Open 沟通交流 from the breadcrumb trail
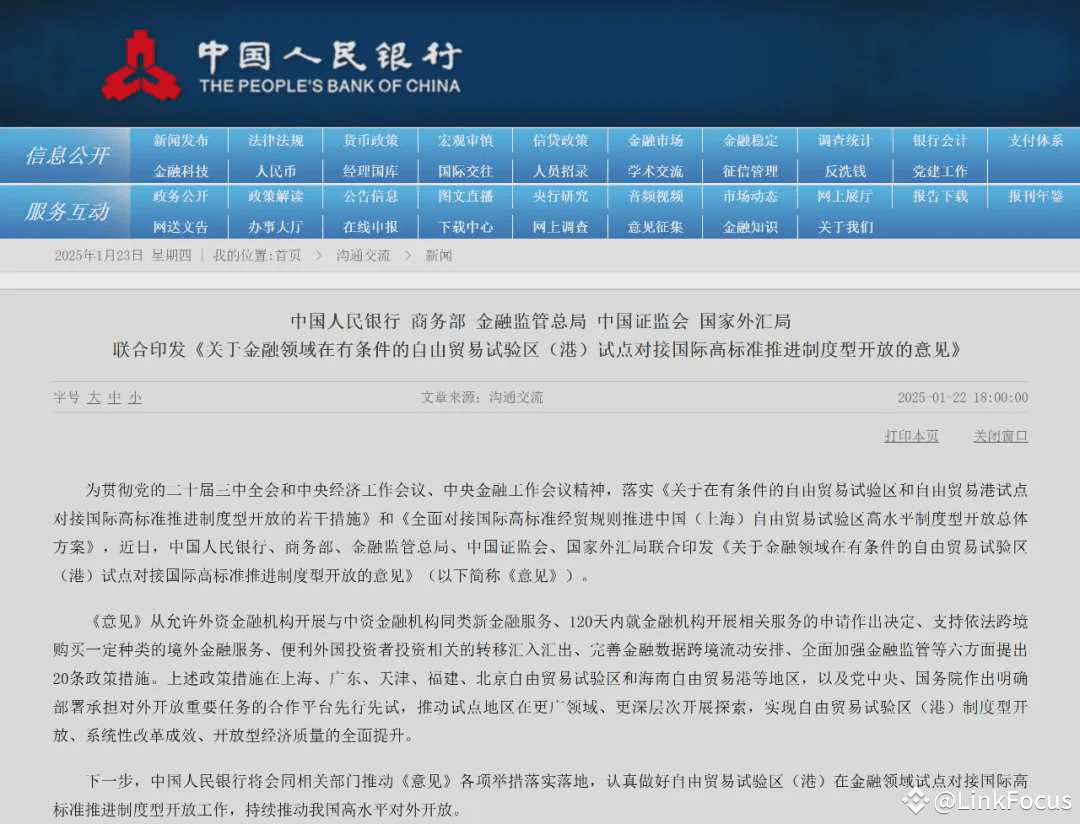 tap(362, 255)
